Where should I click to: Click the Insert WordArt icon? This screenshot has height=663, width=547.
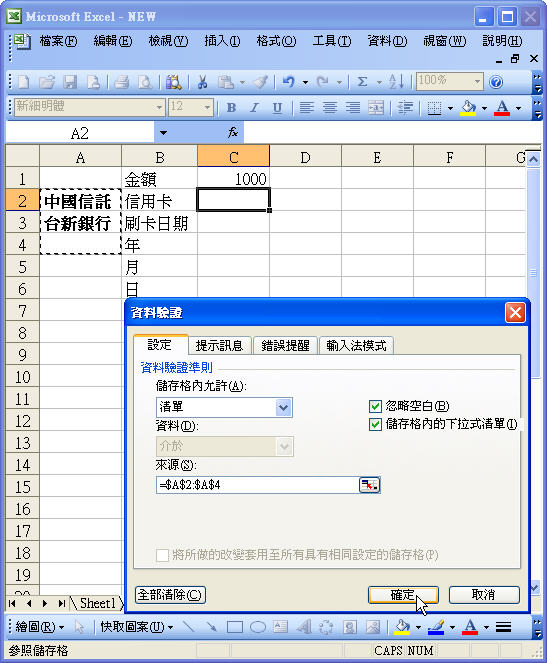click(x=304, y=627)
